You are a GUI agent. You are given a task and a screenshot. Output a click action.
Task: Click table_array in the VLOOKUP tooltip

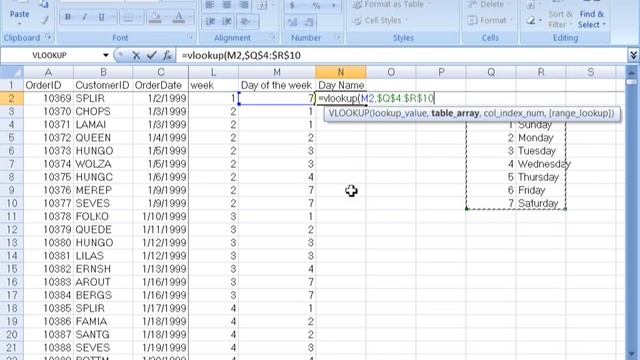pyautogui.click(x=455, y=113)
